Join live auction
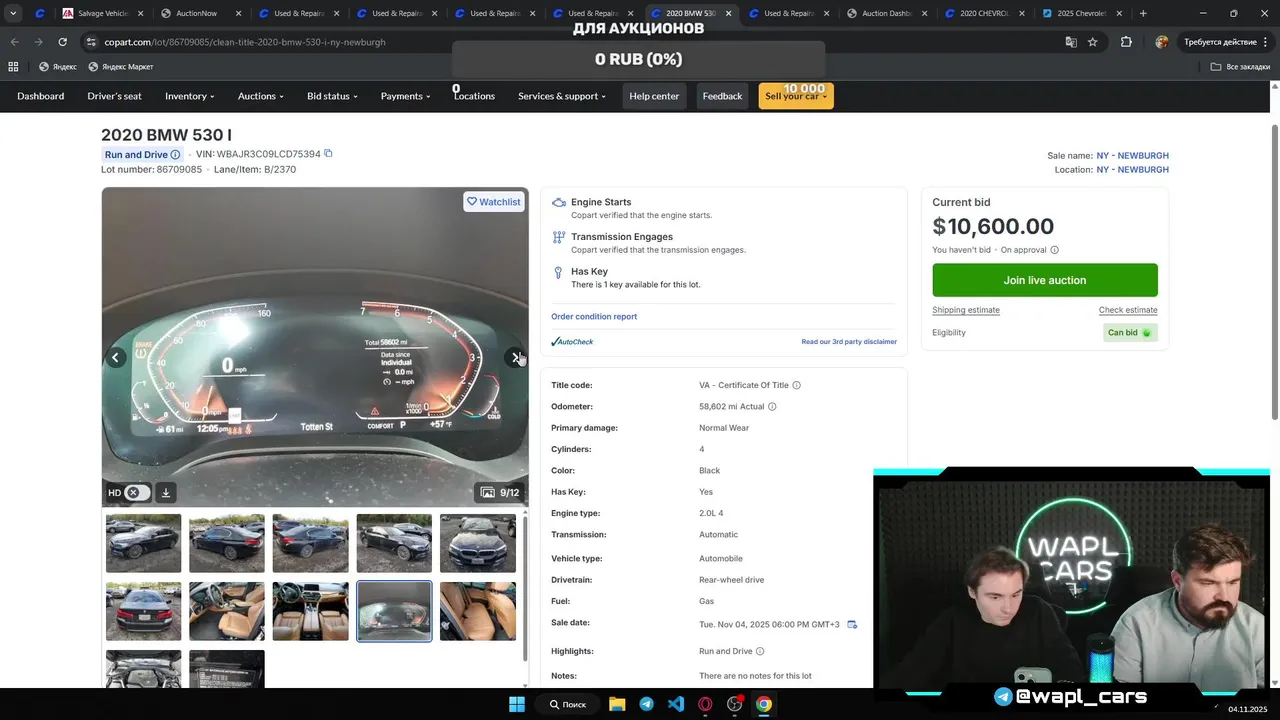The width and height of the screenshot is (1280, 720). tap(1045, 280)
